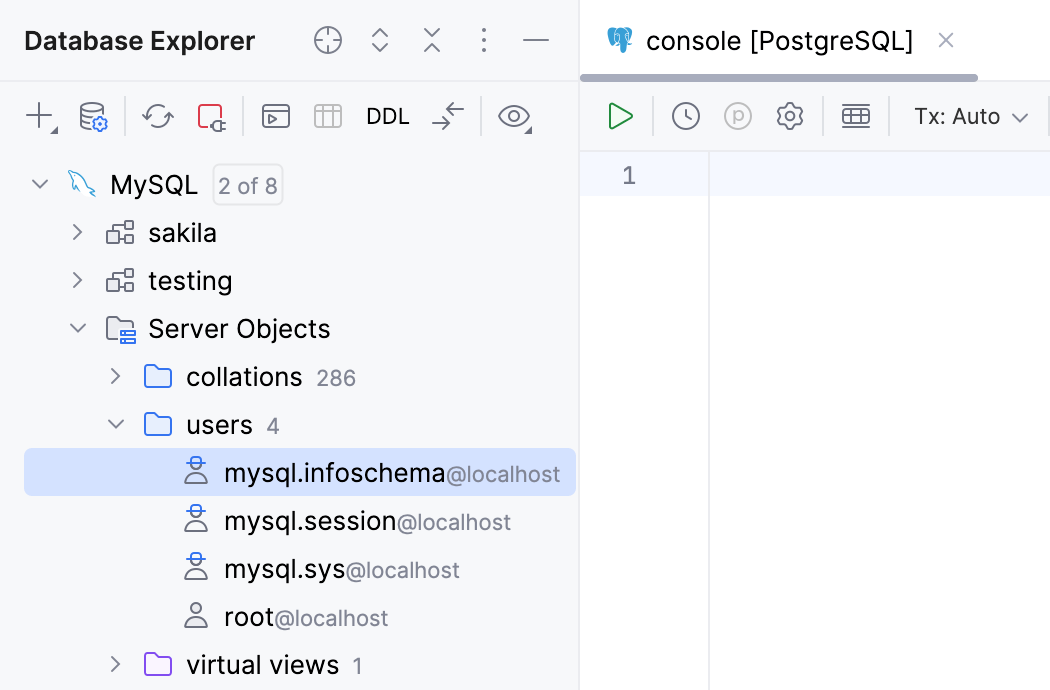
Task: Open the query history clock icon
Action: click(x=686, y=116)
